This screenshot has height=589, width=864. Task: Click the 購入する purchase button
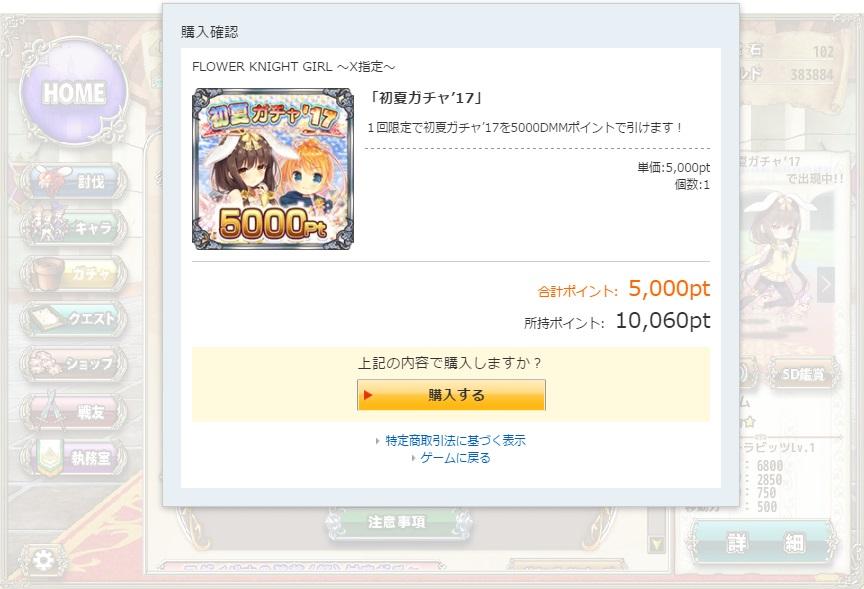(451, 395)
